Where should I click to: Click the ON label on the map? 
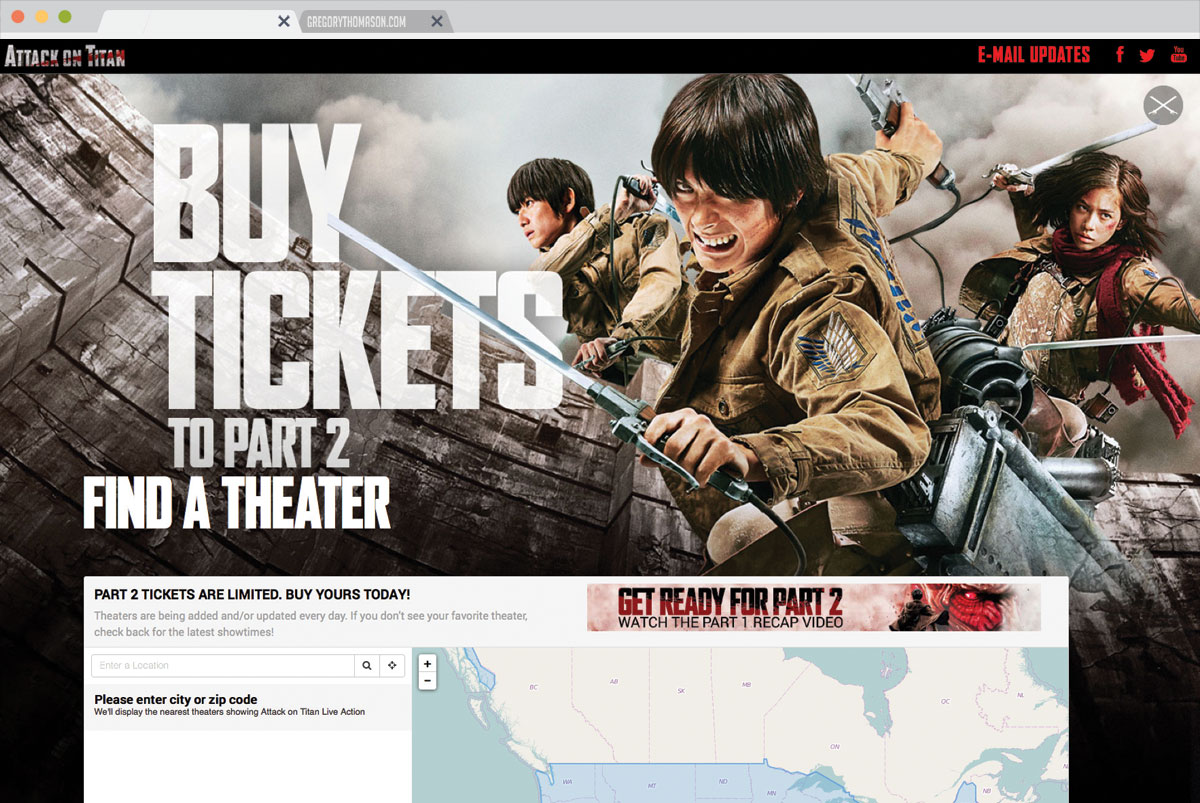tap(835, 747)
